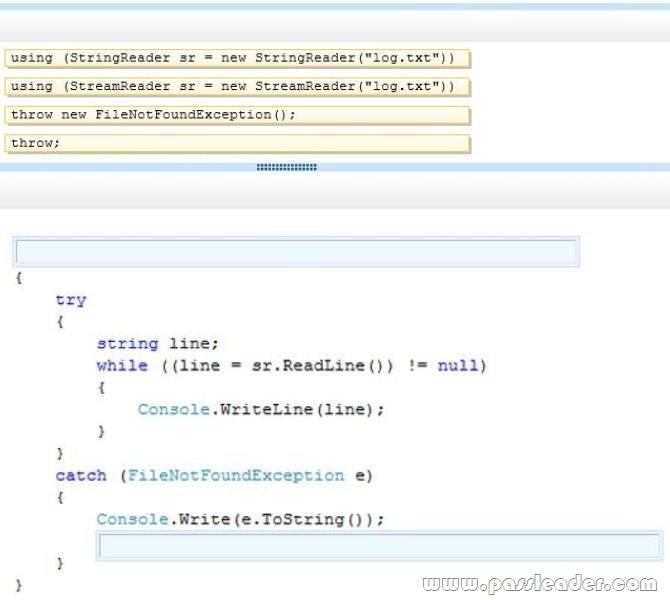670x600 pixels.
Task: Click the 'string line;' declaration
Action: [x=158, y=344]
